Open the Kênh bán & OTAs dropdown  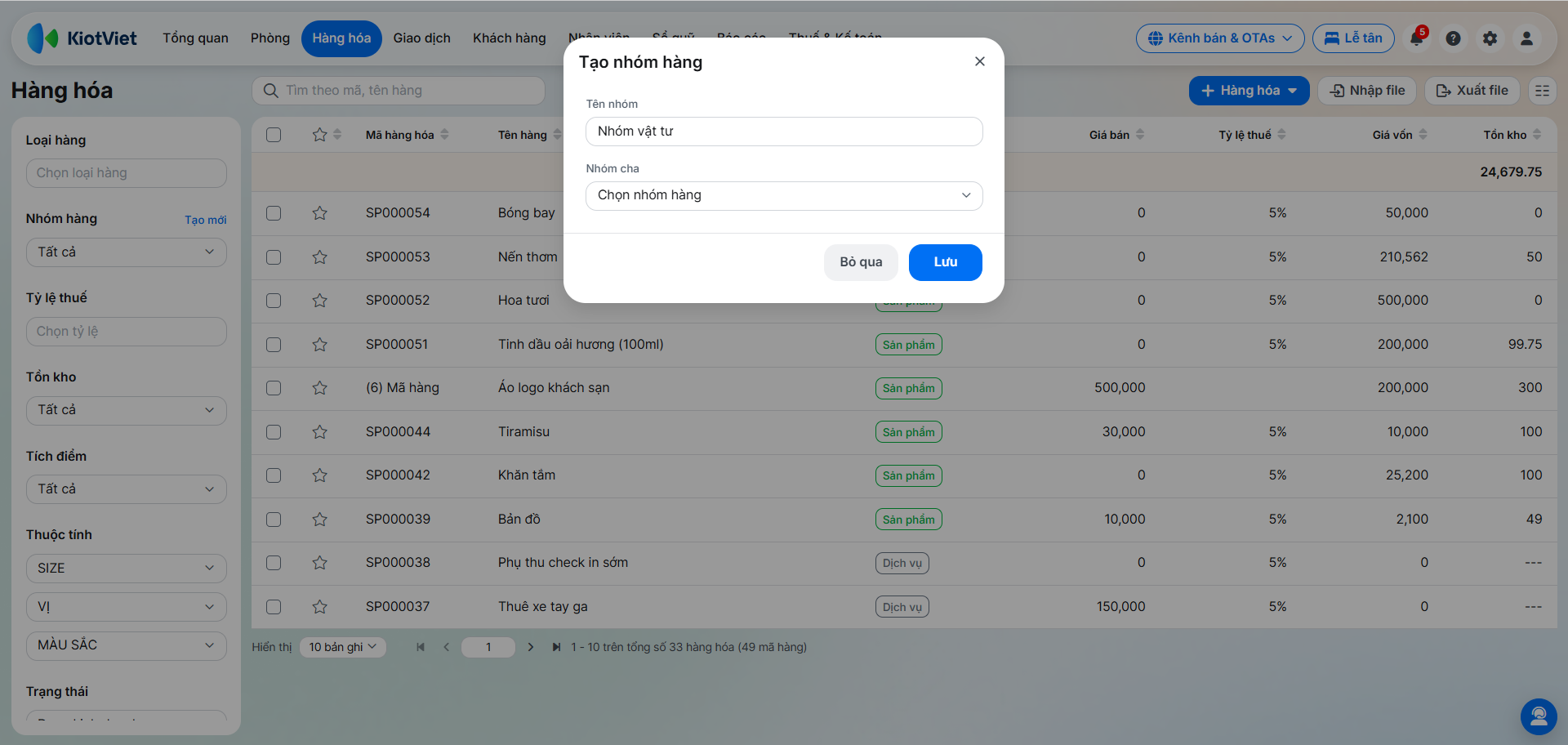pos(1220,38)
